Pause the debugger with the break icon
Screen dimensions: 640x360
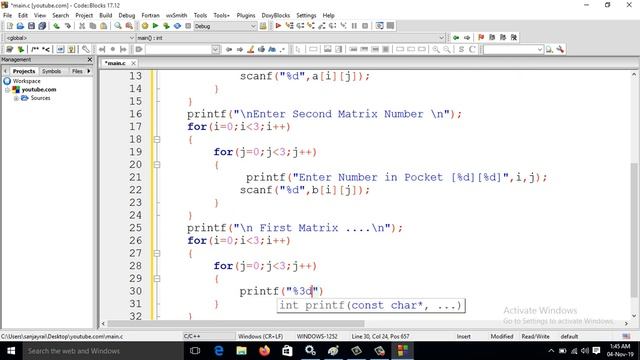point(354,26)
